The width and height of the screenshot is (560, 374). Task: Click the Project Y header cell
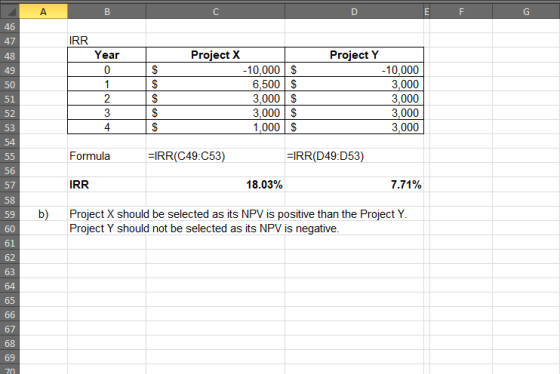coord(354,55)
